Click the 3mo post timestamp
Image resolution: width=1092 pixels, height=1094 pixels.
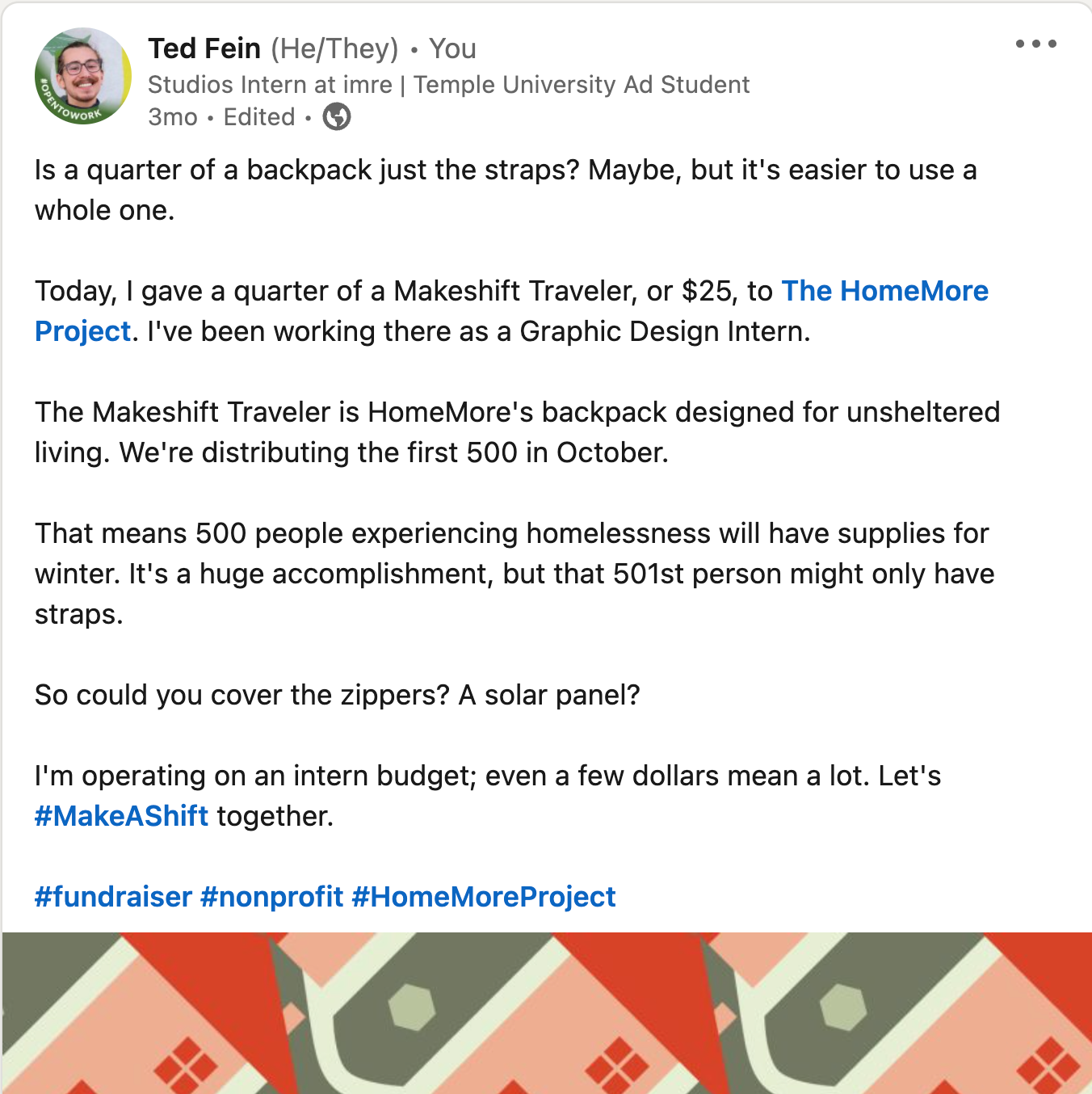pos(172,117)
